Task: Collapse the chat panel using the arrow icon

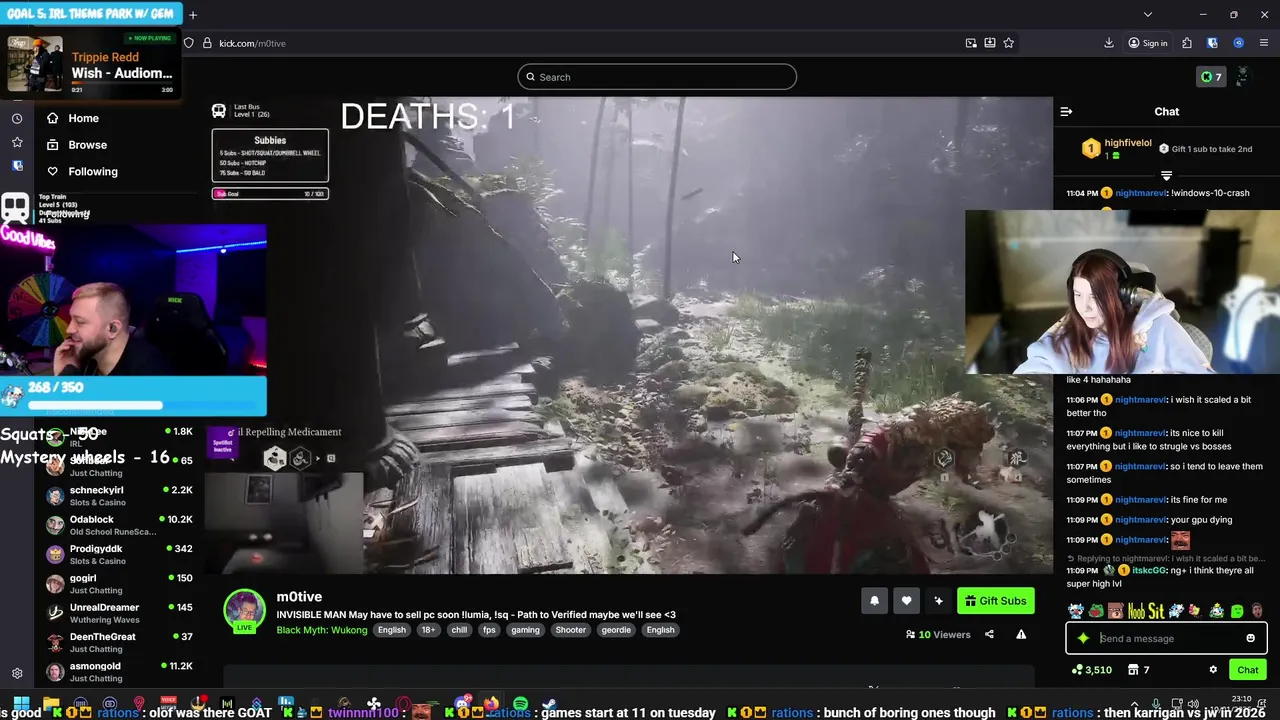Action: point(1066,112)
